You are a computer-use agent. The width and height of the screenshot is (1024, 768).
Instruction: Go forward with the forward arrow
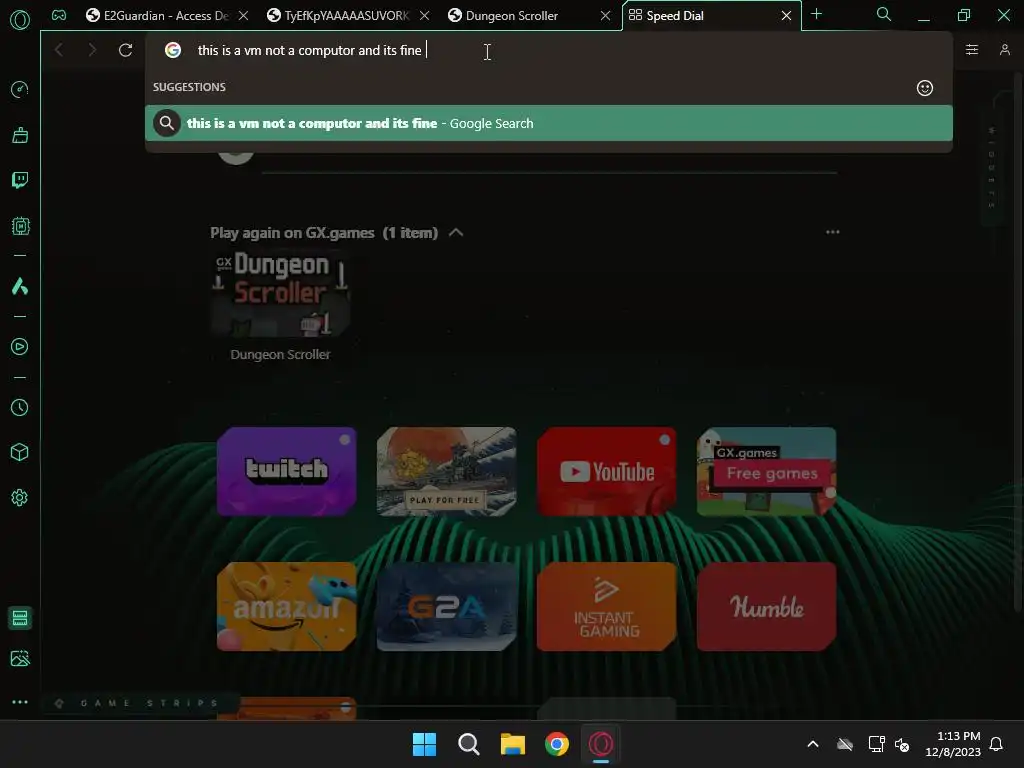click(x=91, y=50)
